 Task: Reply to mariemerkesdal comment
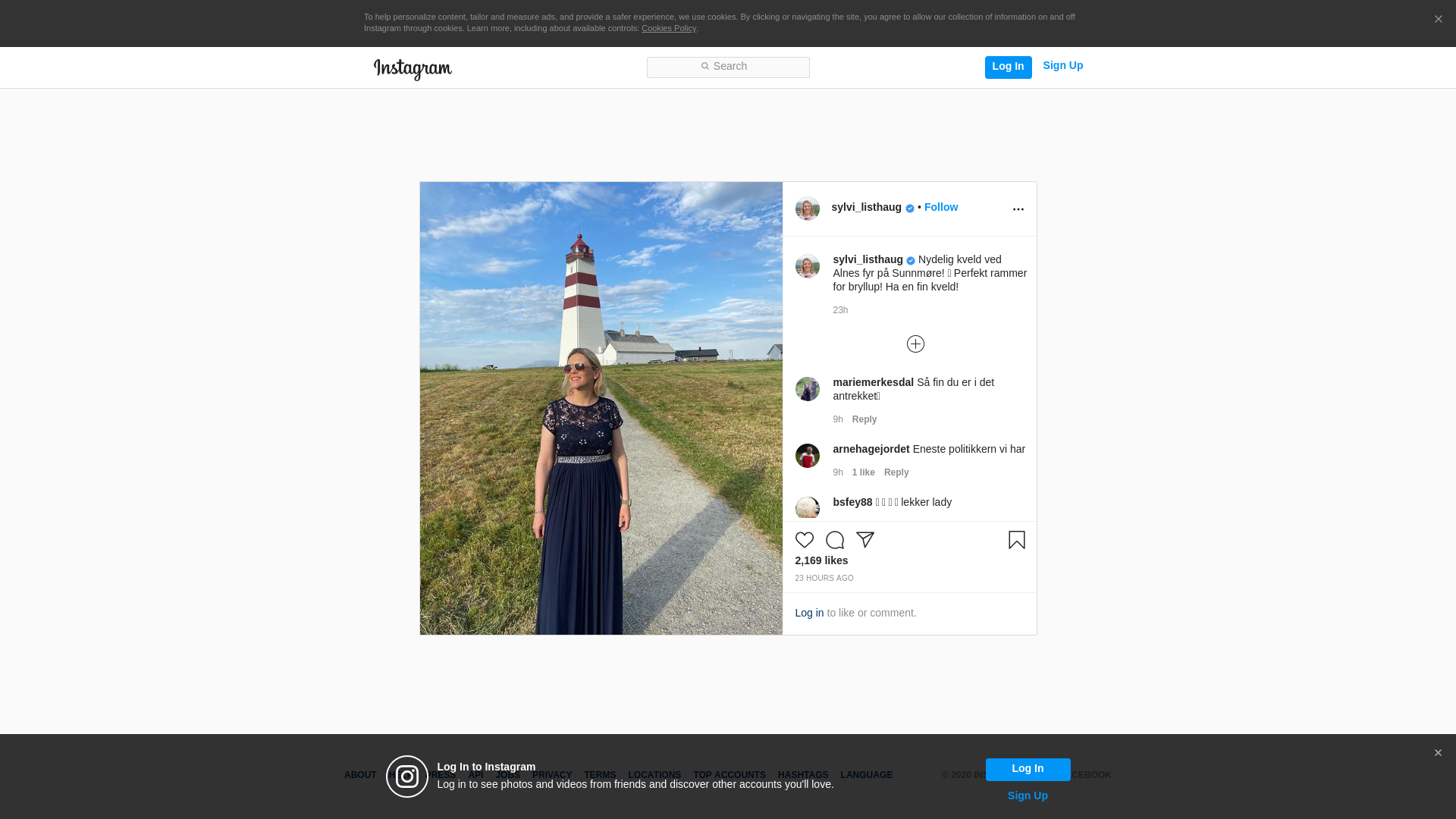coord(864,419)
